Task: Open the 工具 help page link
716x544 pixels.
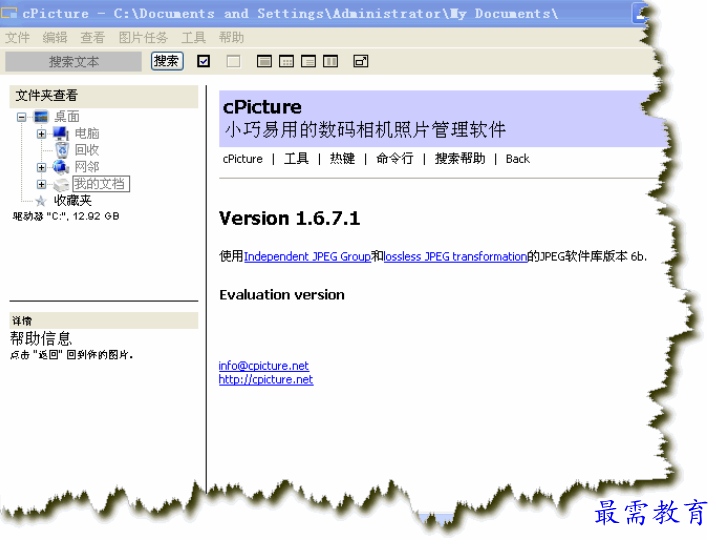Action: click(x=296, y=158)
